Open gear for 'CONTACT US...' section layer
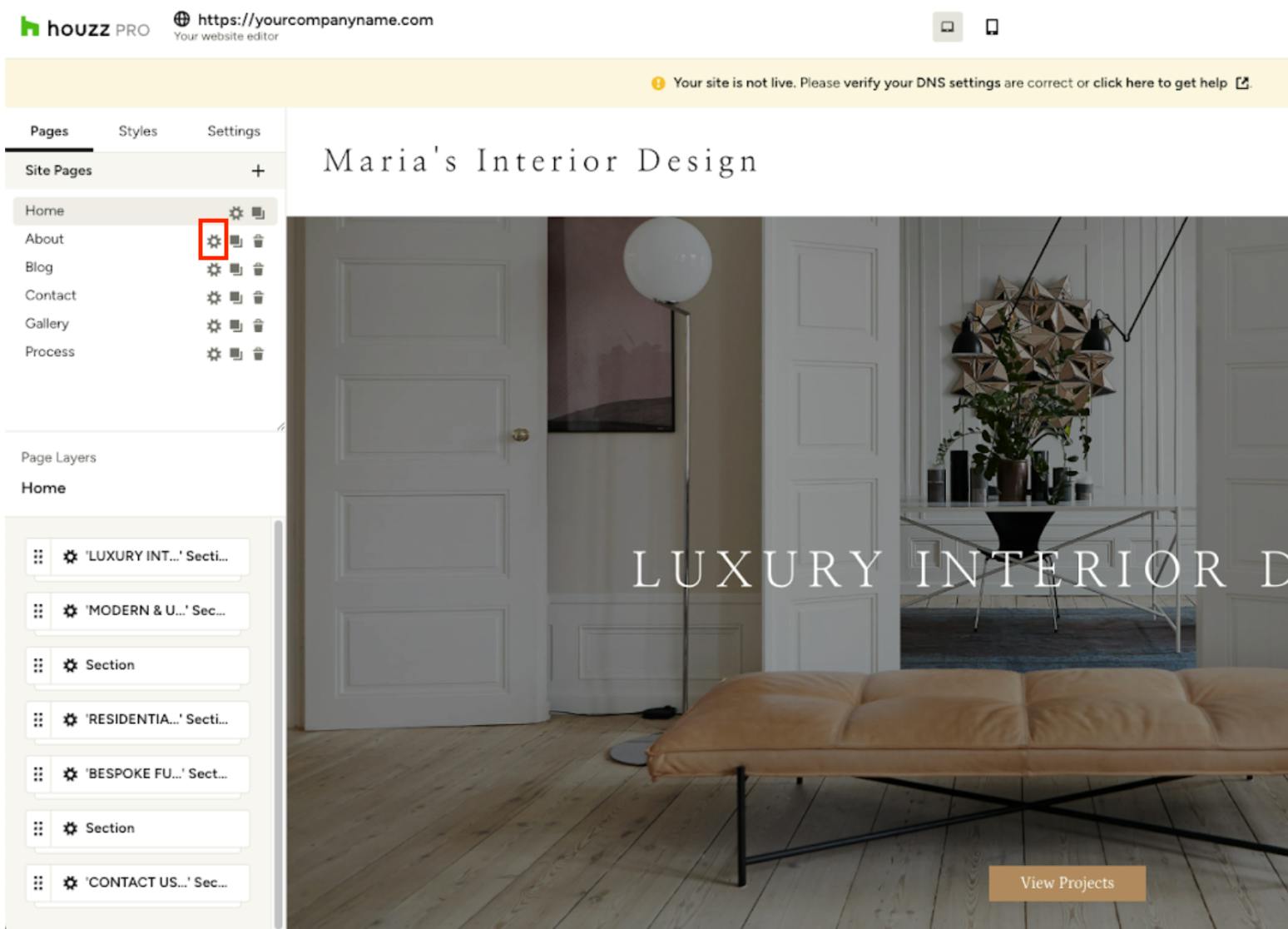This screenshot has height=929, width=1288. [x=71, y=882]
